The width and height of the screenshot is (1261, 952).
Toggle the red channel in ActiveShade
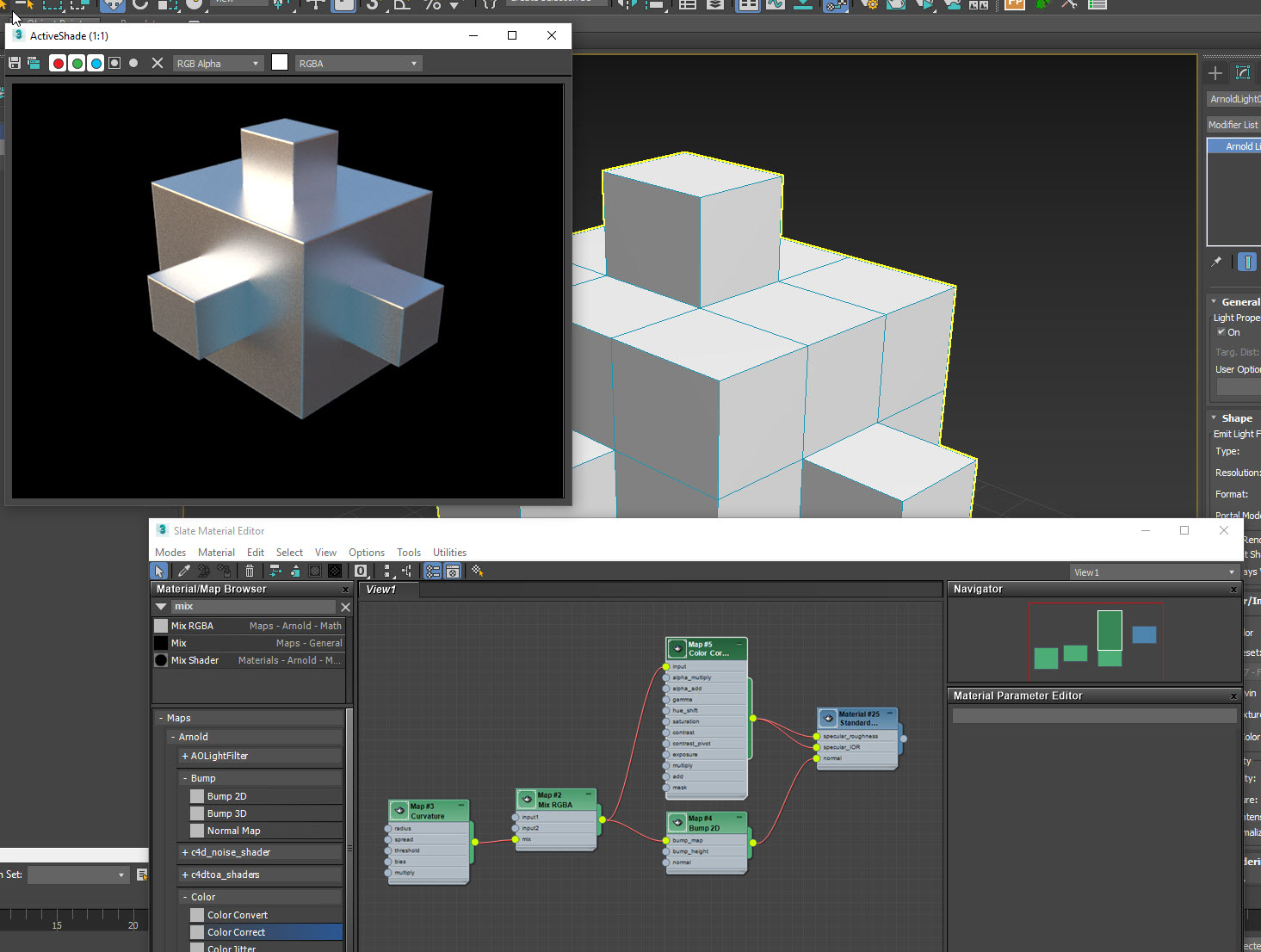tap(58, 62)
